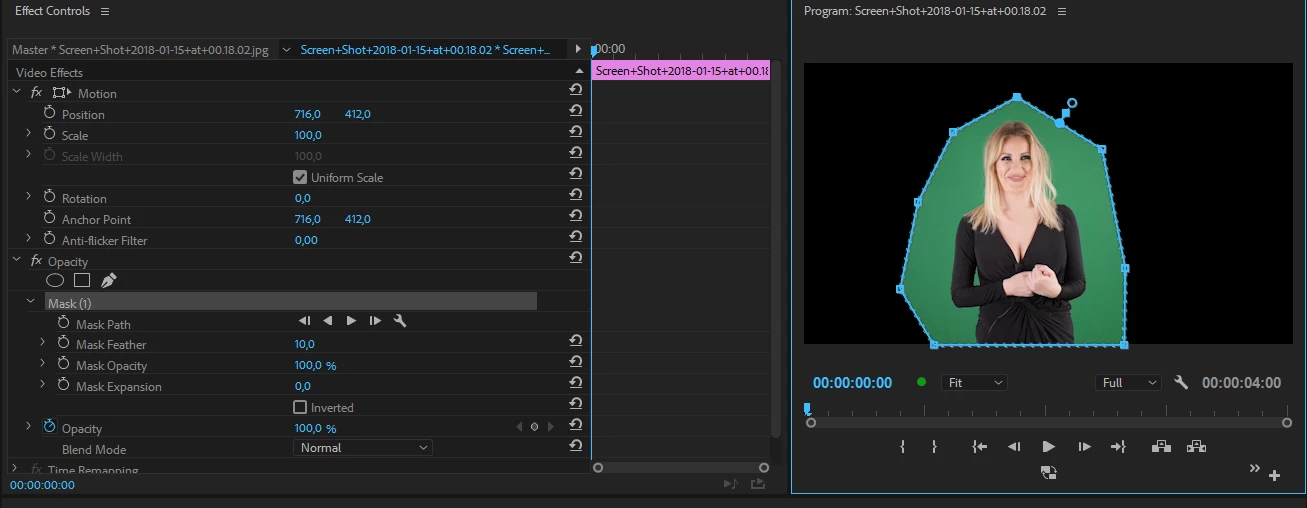This screenshot has height=508, width=1307.
Task: Toggle animation stopwatch for Scale
Action: tap(49, 134)
